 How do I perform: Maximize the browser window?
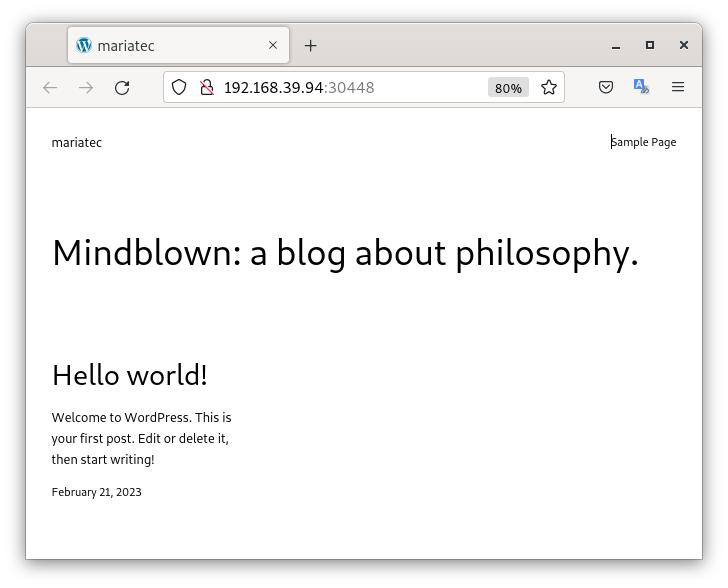tap(650, 46)
